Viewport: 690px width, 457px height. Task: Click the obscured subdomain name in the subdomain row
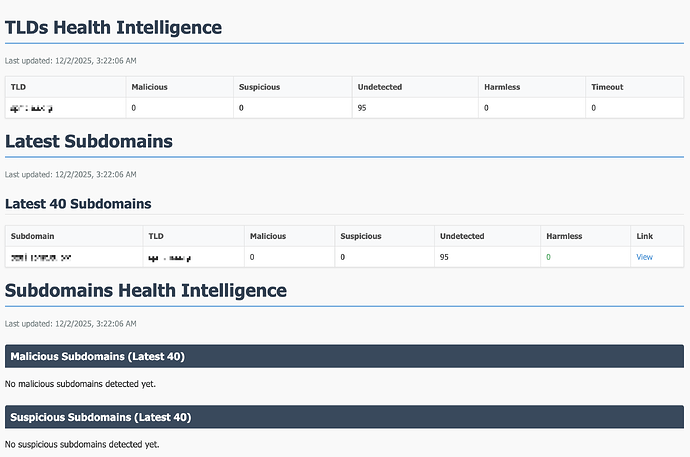click(41, 257)
